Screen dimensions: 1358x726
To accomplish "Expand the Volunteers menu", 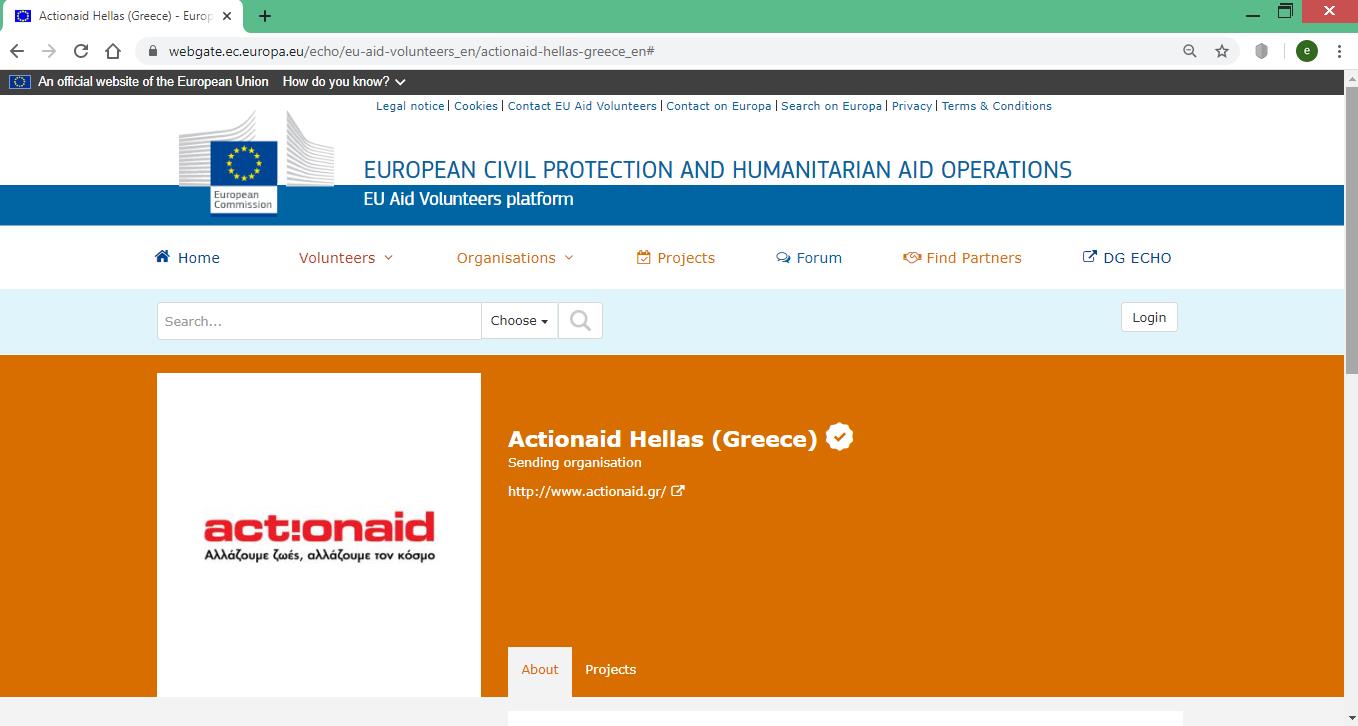I will 346,258.
